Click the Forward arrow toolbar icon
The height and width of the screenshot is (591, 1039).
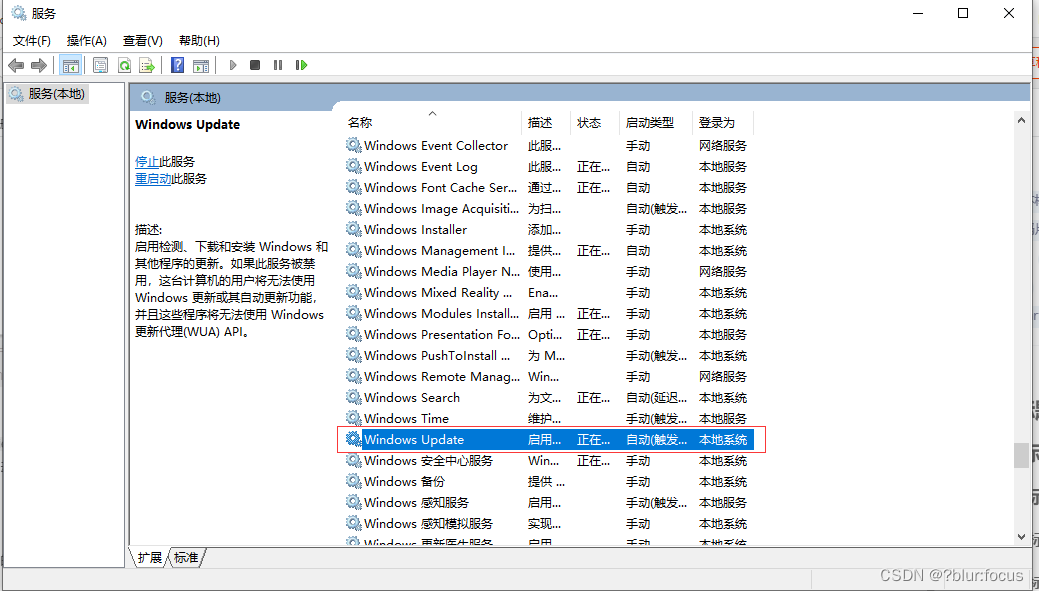[x=39, y=65]
